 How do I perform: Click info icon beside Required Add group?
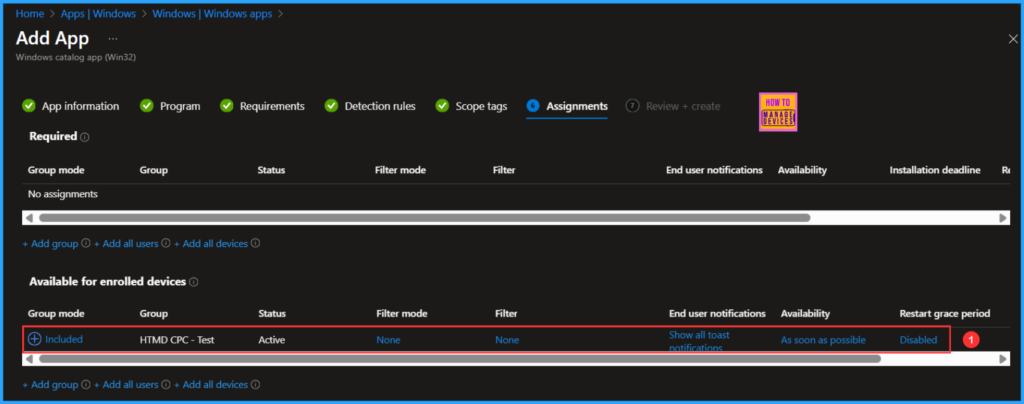tap(85, 243)
